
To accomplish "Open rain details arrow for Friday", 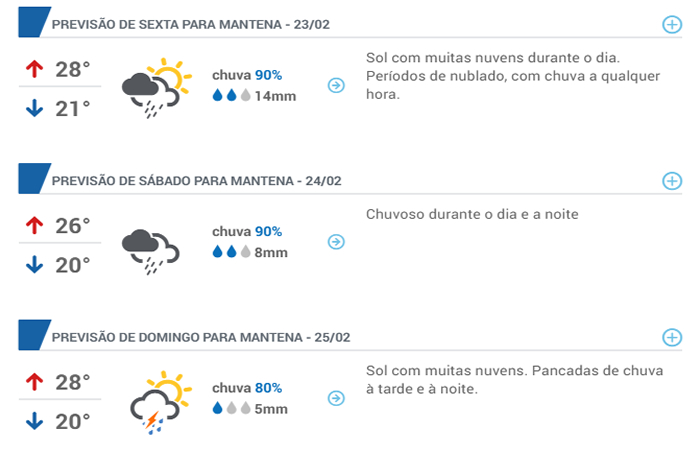I will tap(336, 85).
